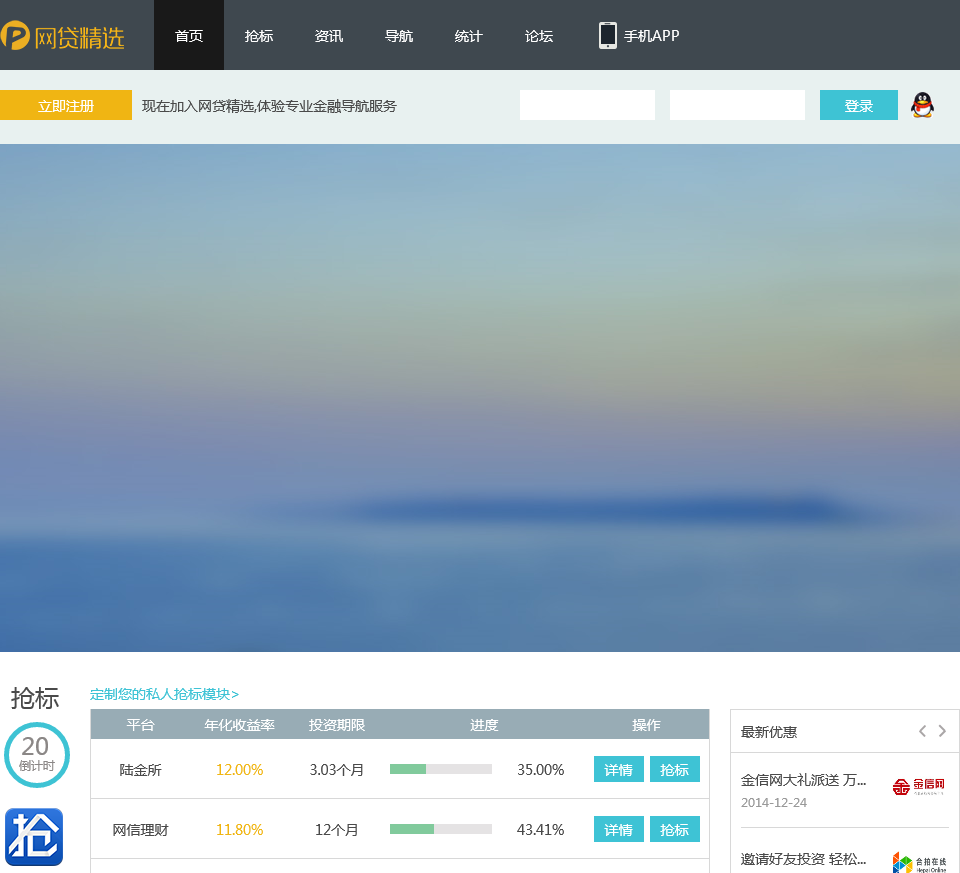
Task: Click the 43.41% progress value
Action: point(541,830)
